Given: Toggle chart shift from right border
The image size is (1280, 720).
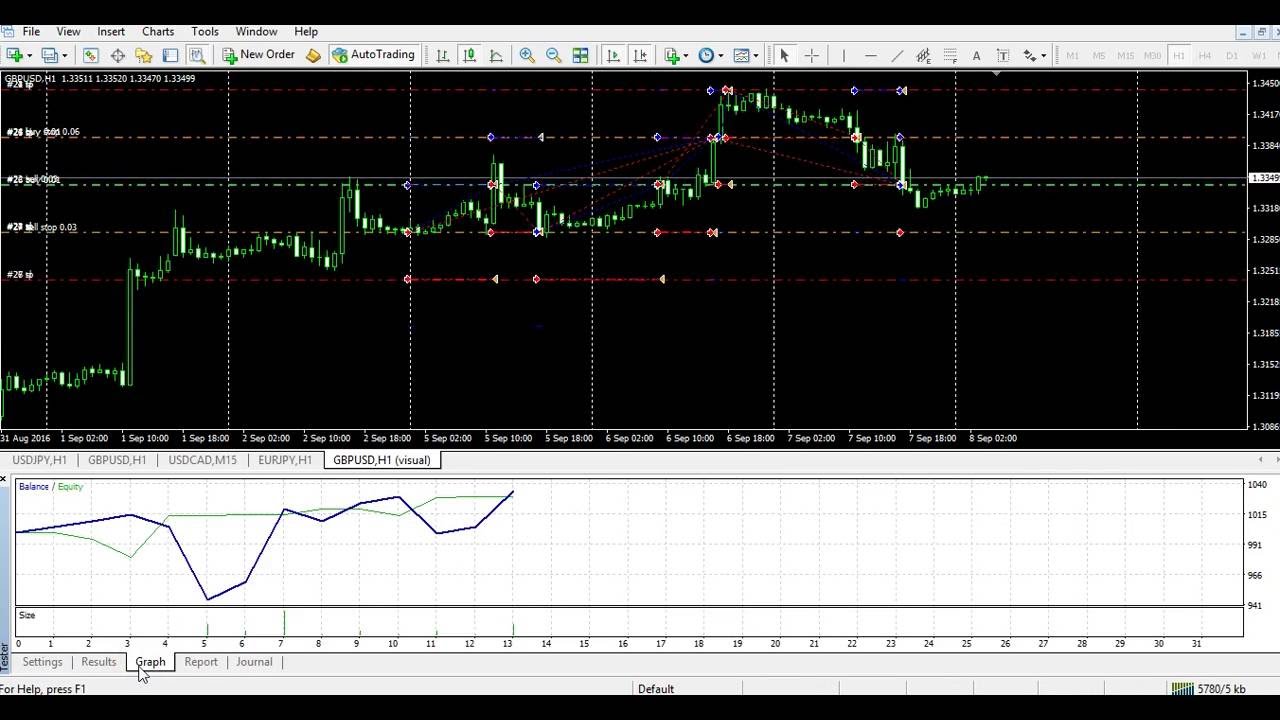Looking at the screenshot, I should click(640, 55).
